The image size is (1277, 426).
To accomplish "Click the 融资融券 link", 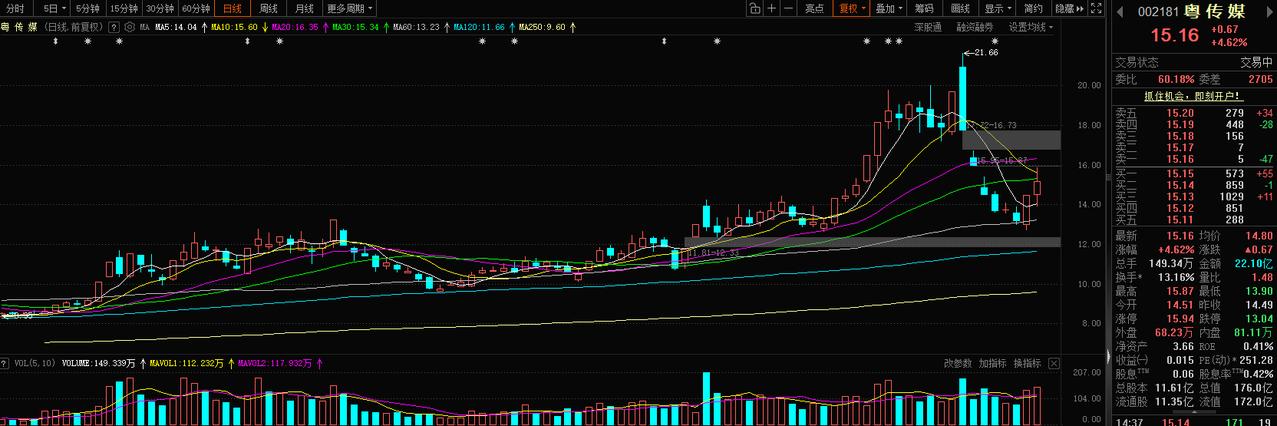I will pyautogui.click(x=976, y=27).
